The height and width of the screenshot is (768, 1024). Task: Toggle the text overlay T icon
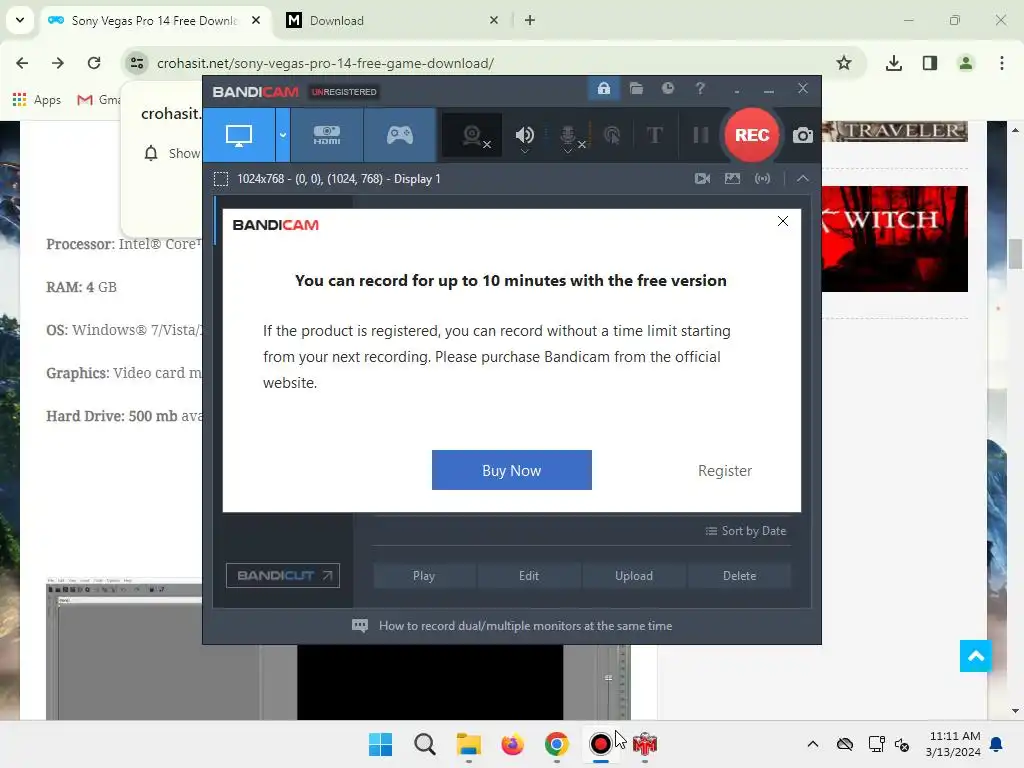(x=654, y=135)
